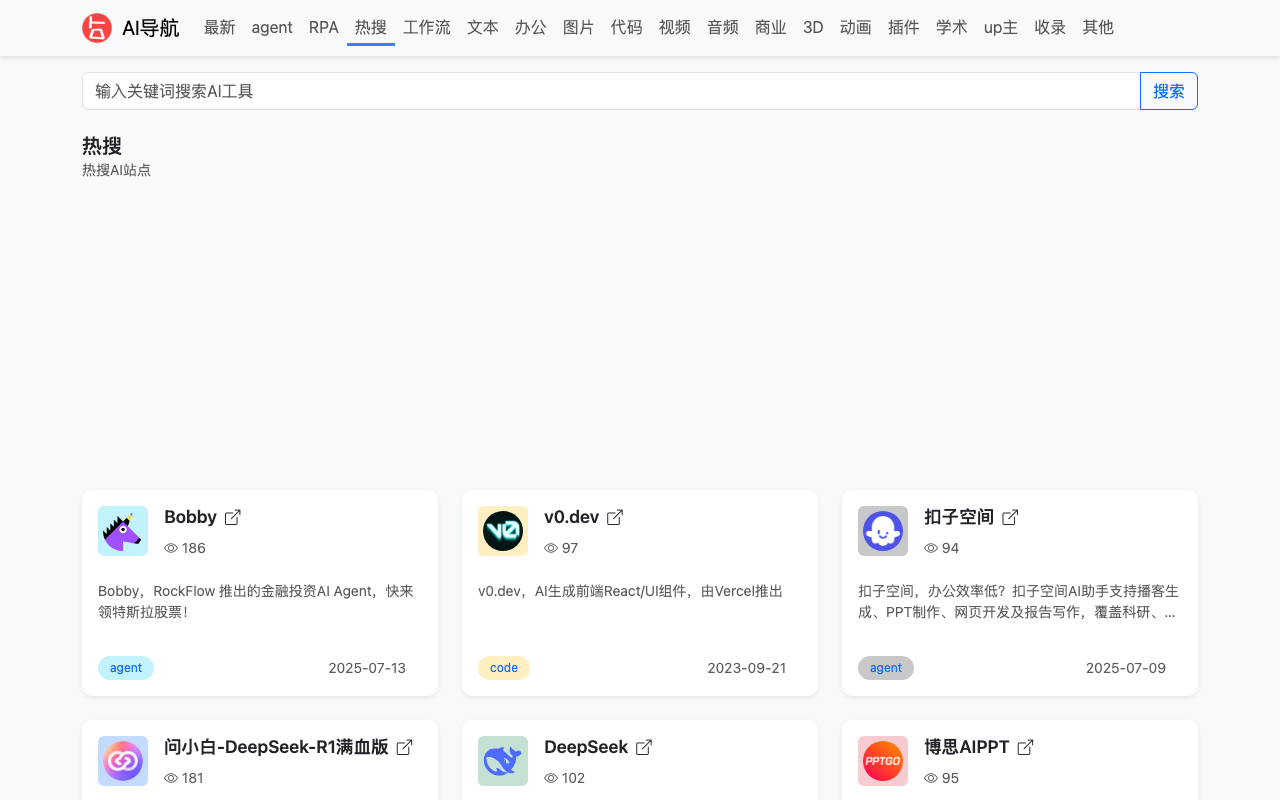Click the Bobby unicorn logo thumbnail
Screen dimensions: 1280x800
click(x=123, y=531)
